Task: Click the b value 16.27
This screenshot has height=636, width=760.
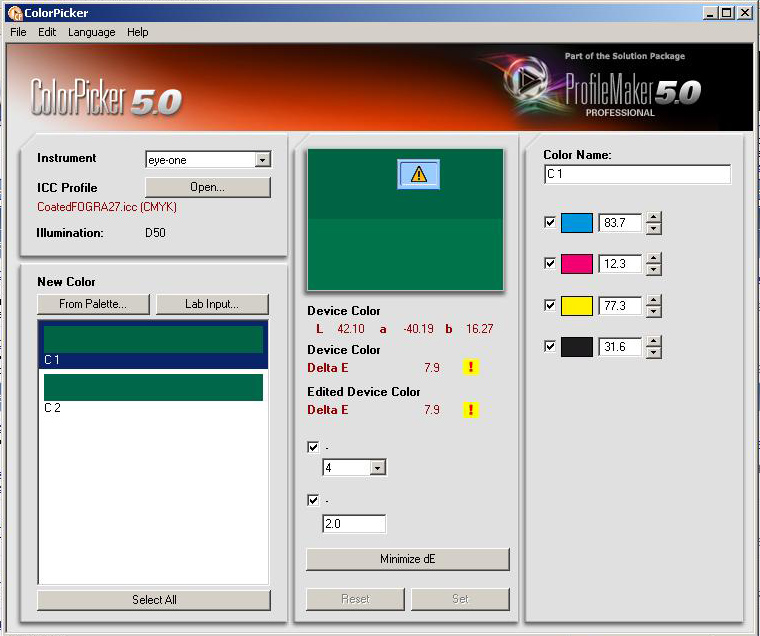Action: pos(479,329)
